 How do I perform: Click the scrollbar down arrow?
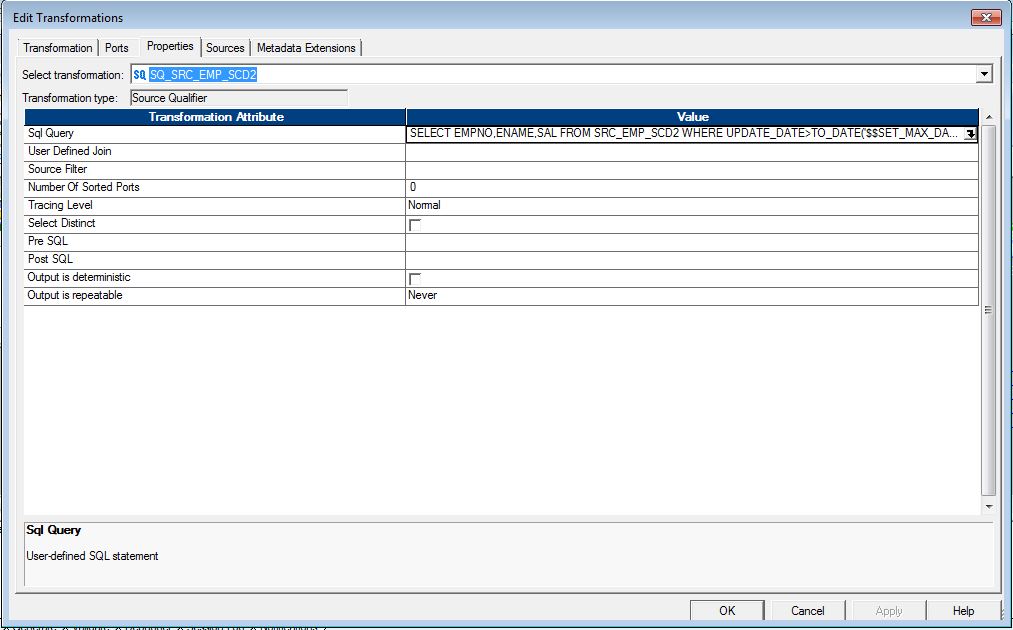[986, 505]
